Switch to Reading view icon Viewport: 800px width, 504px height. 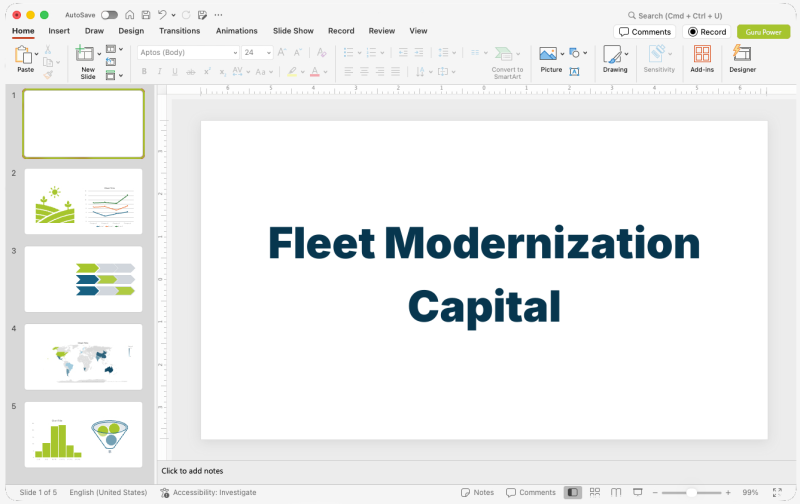coord(616,492)
